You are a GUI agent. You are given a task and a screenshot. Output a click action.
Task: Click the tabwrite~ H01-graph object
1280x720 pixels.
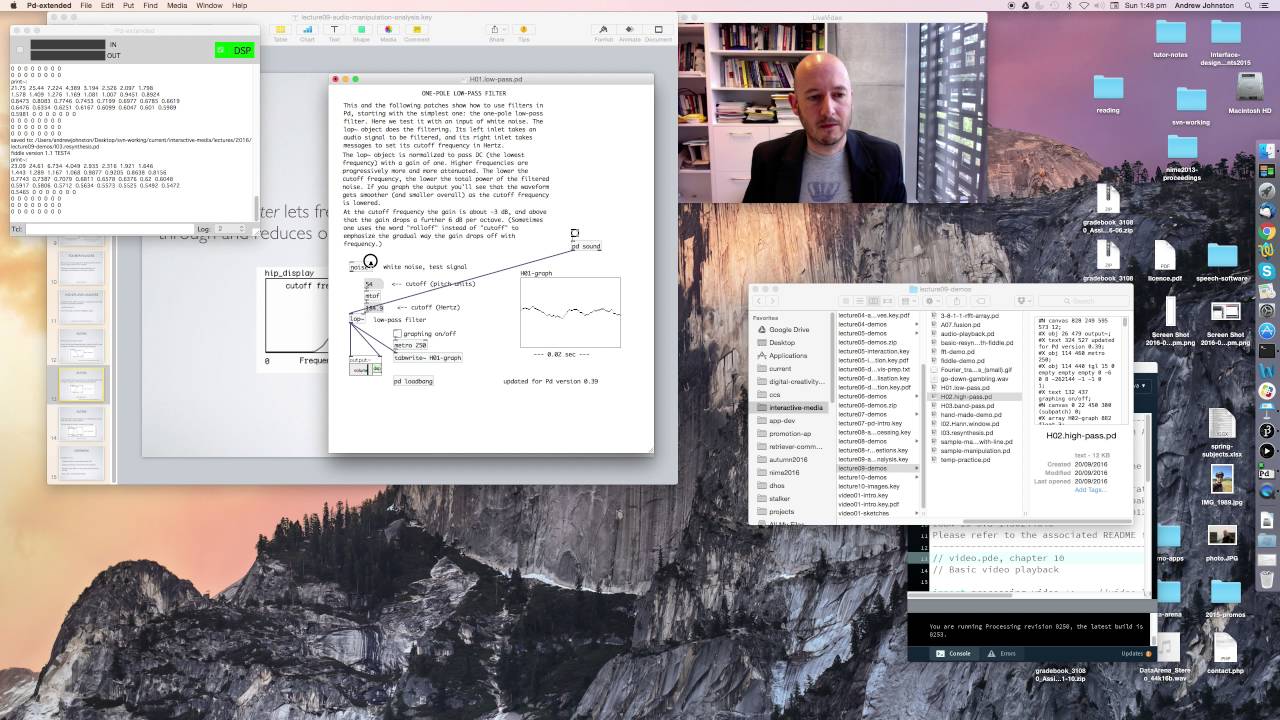pyautogui.click(x=428, y=357)
